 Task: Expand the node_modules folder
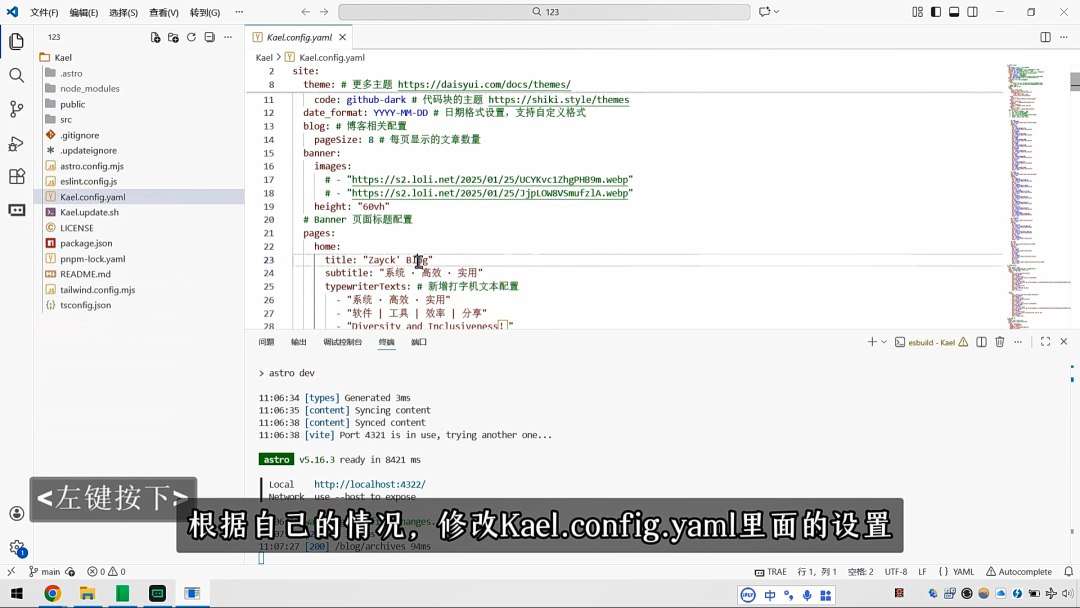tap(89, 88)
